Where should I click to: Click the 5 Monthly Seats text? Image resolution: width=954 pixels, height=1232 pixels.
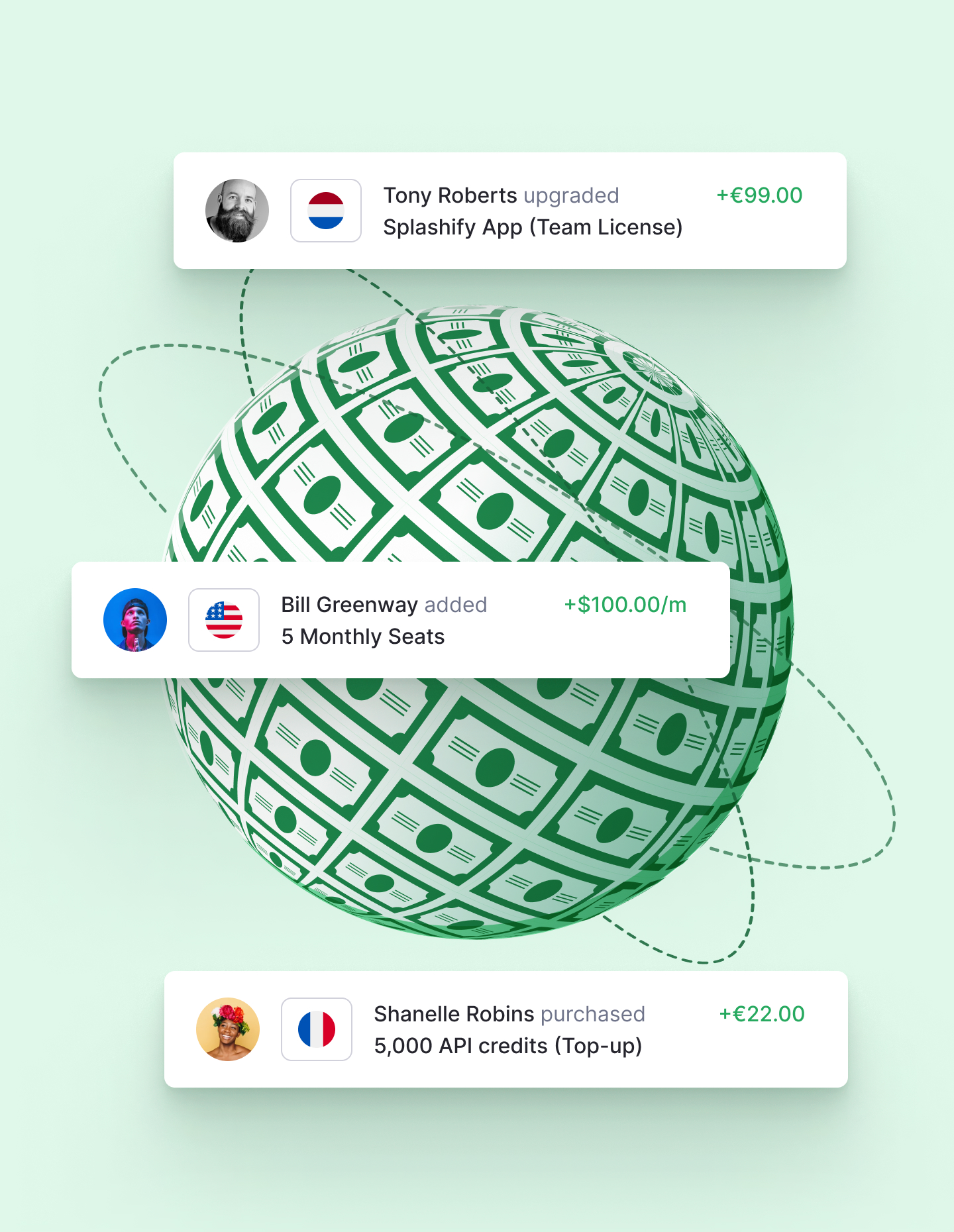[x=363, y=637]
